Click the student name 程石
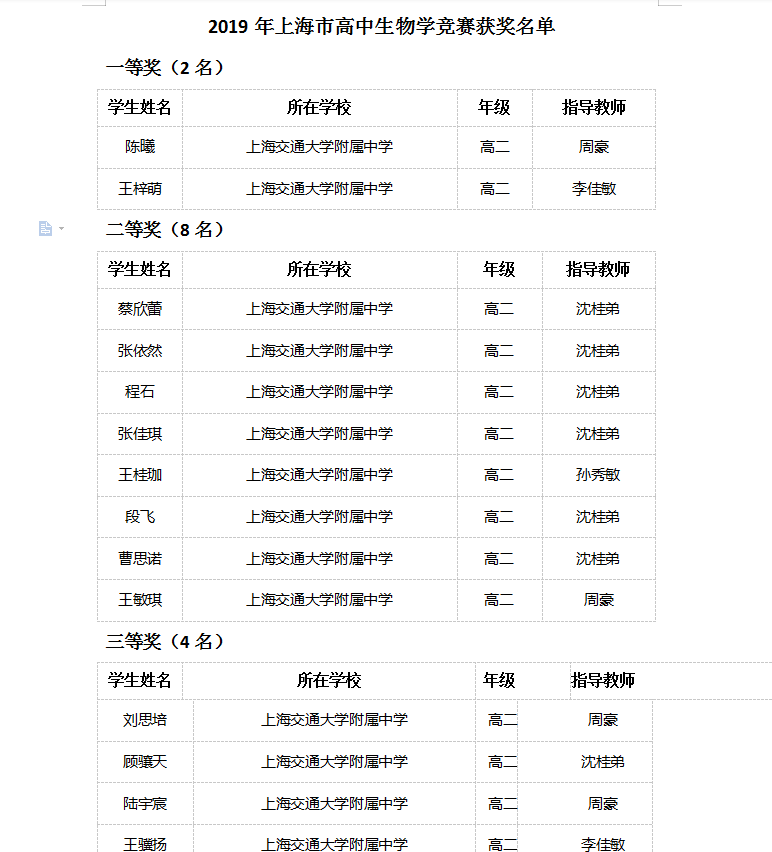This screenshot has height=852, width=772. (140, 392)
